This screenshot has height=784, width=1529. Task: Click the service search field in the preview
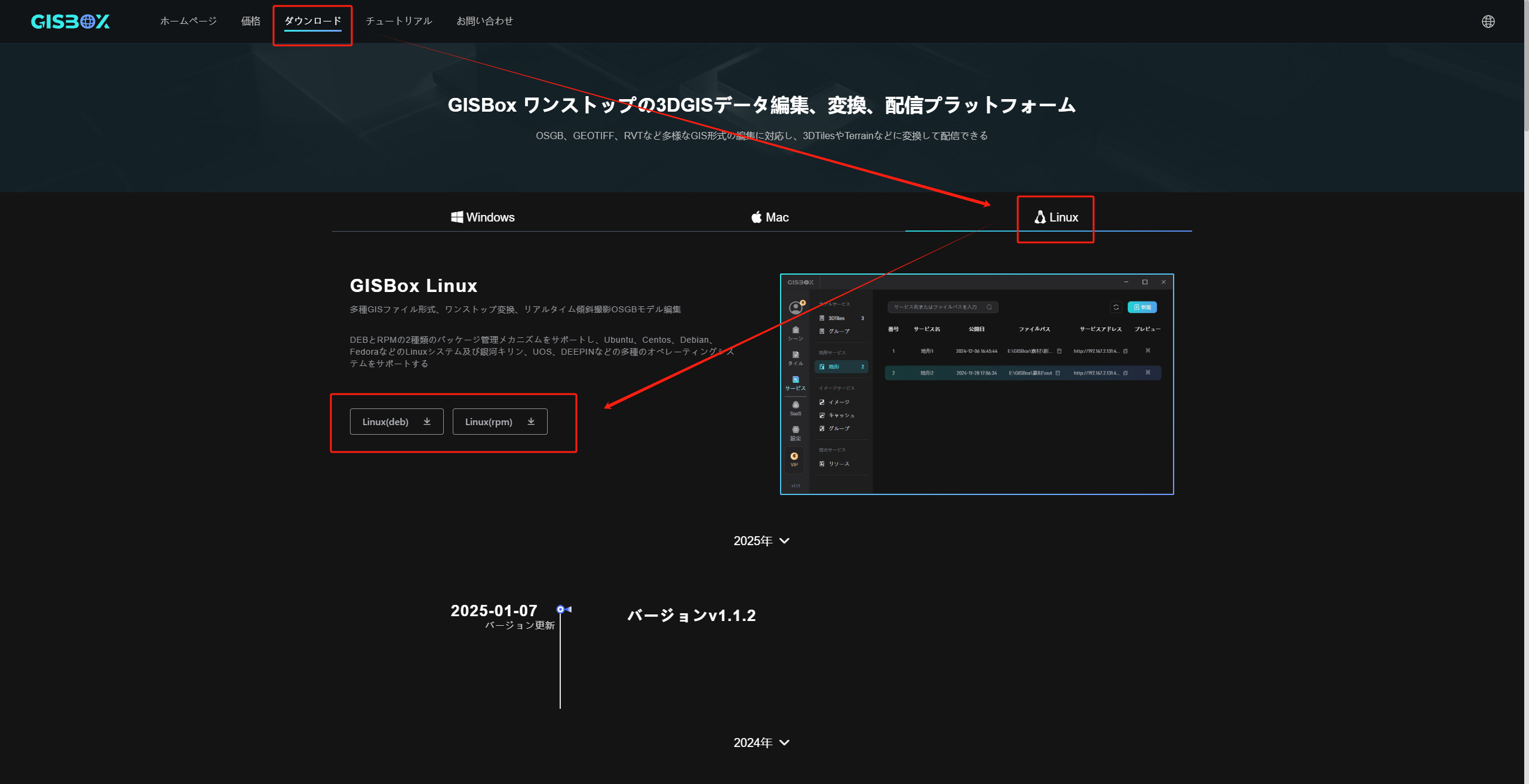(943, 307)
